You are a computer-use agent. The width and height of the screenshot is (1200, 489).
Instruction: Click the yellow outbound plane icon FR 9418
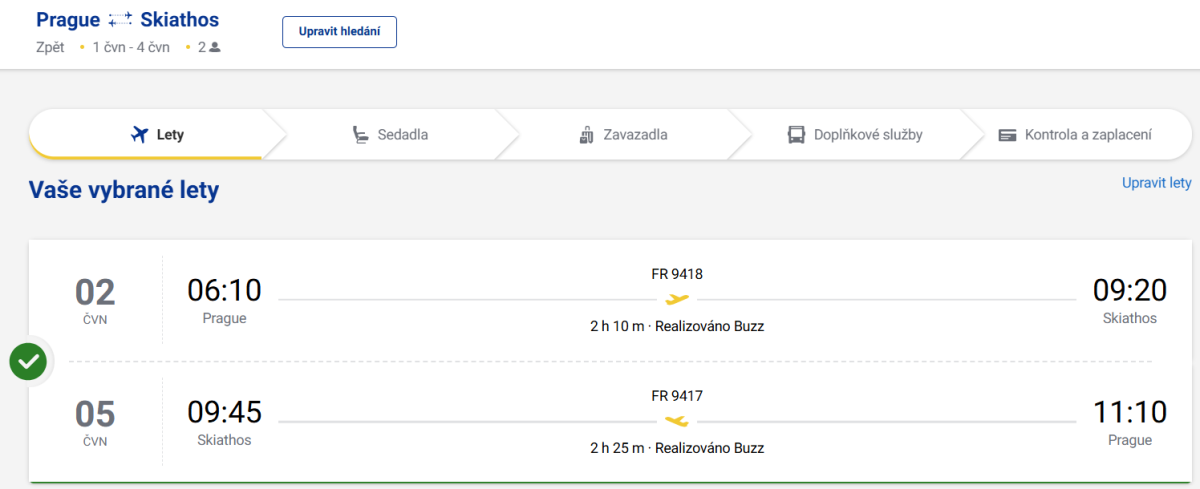tap(677, 299)
